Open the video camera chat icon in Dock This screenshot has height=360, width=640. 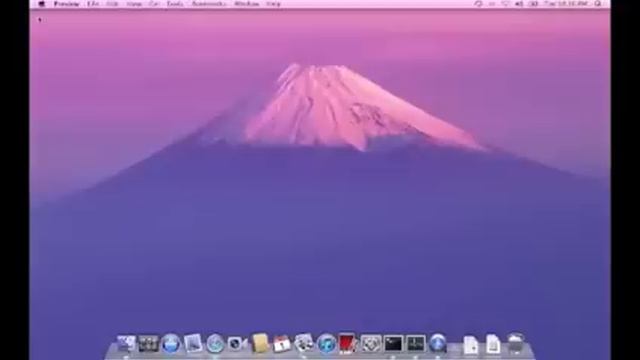(237, 344)
